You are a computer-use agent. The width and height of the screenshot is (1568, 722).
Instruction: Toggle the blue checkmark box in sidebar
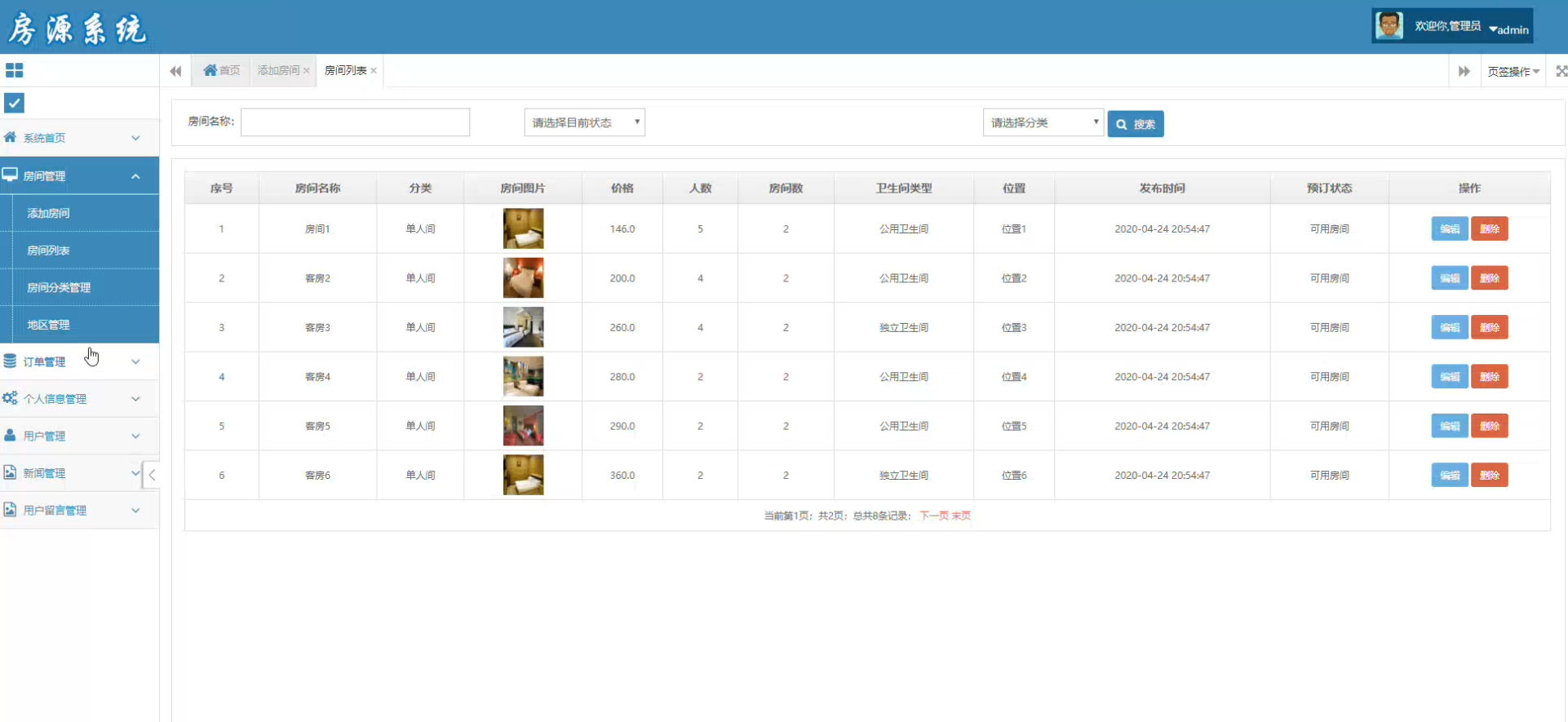click(x=14, y=103)
